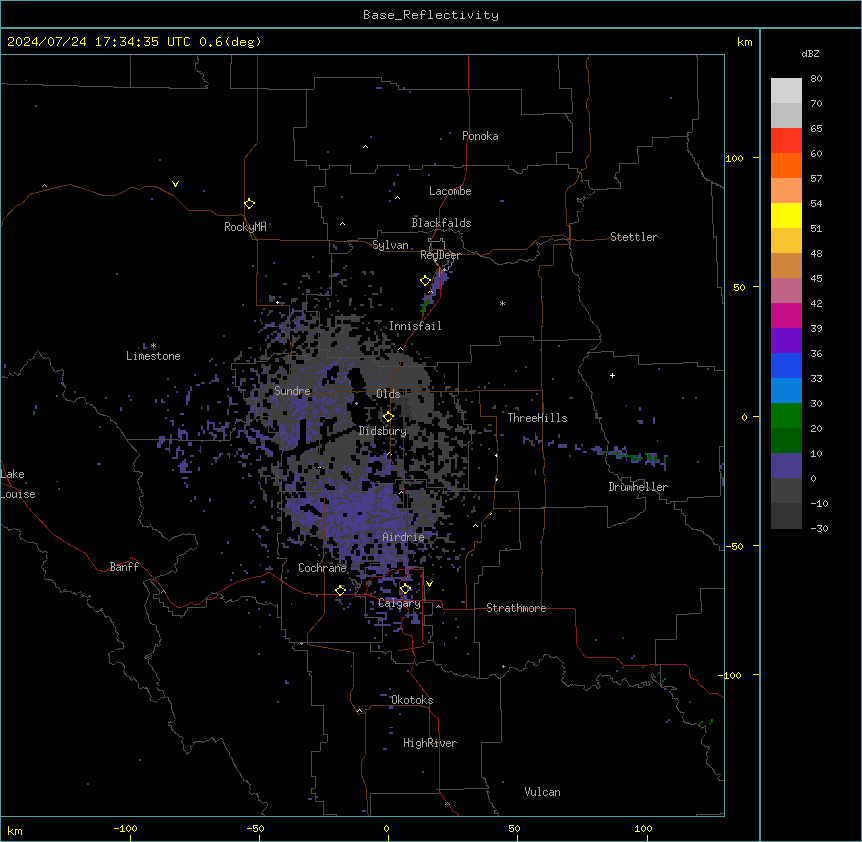Click the white 70-80 dBZ swatch
Image resolution: width=862 pixels, height=842 pixels.
pos(786,90)
